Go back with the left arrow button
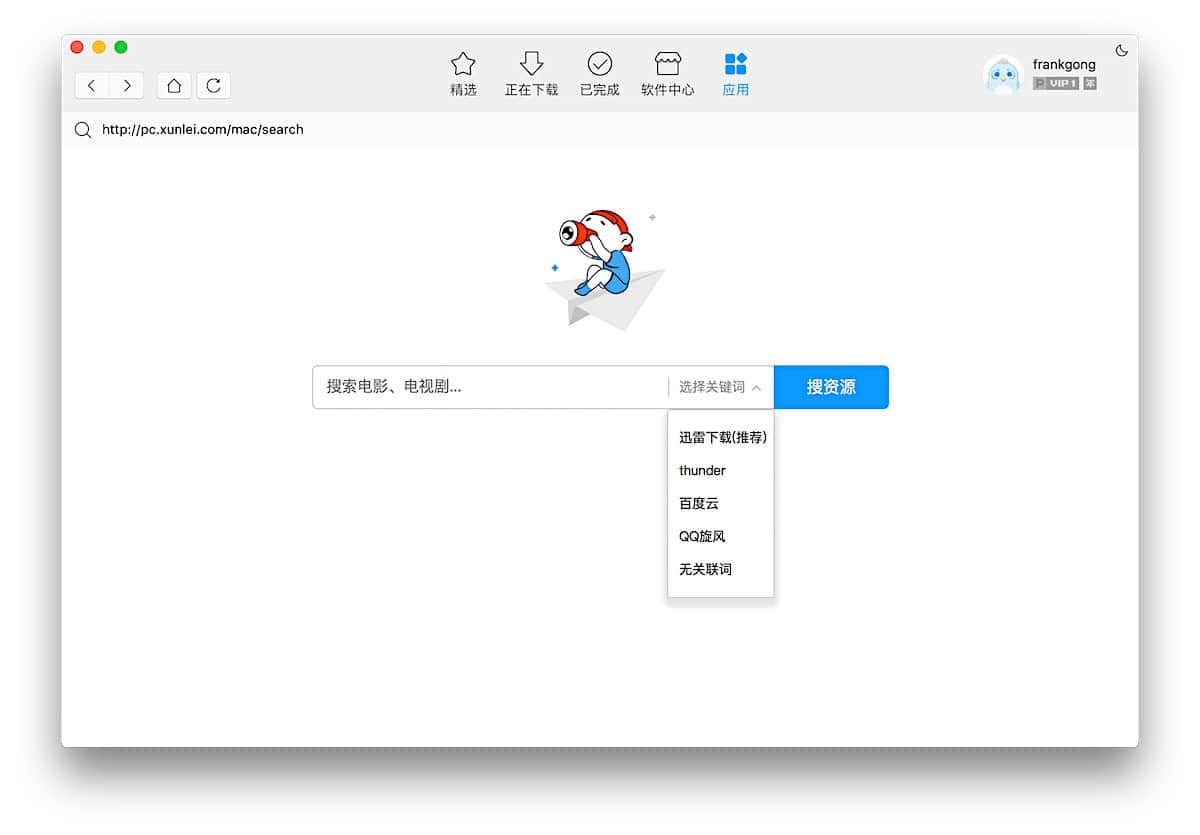The image size is (1200, 835). (92, 86)
